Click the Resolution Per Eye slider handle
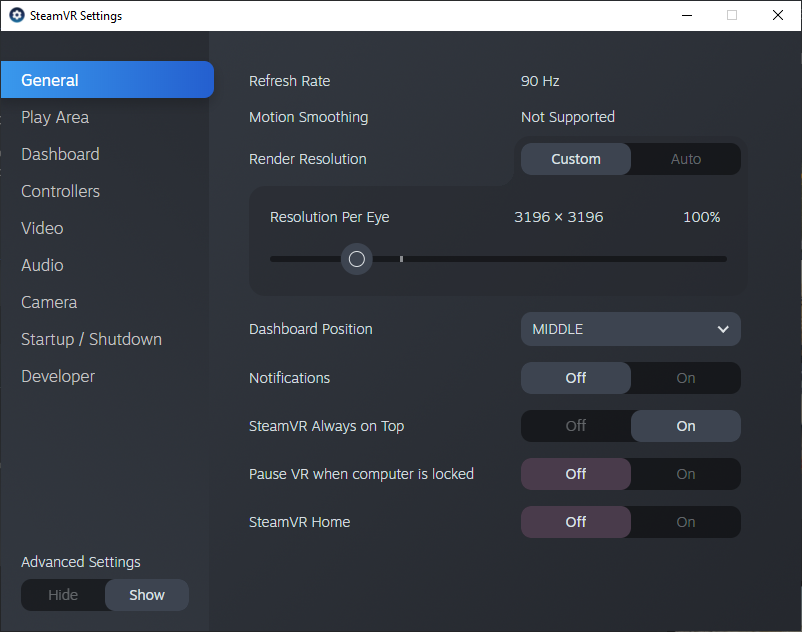Screen dimensions: 802x632 (357, 259)
